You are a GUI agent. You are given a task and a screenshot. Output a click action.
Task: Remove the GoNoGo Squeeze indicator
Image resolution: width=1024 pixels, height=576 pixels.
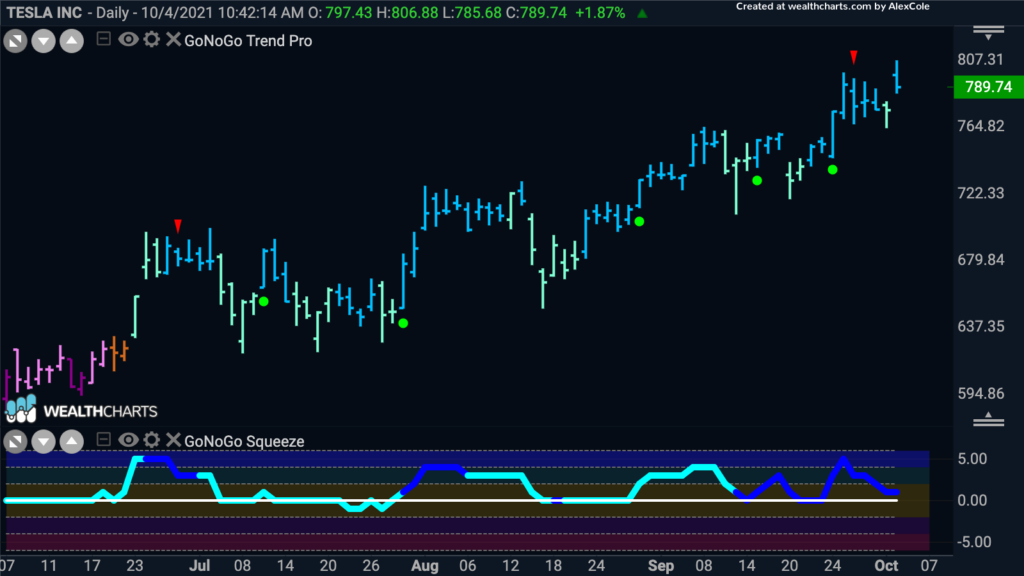[173, 440]
